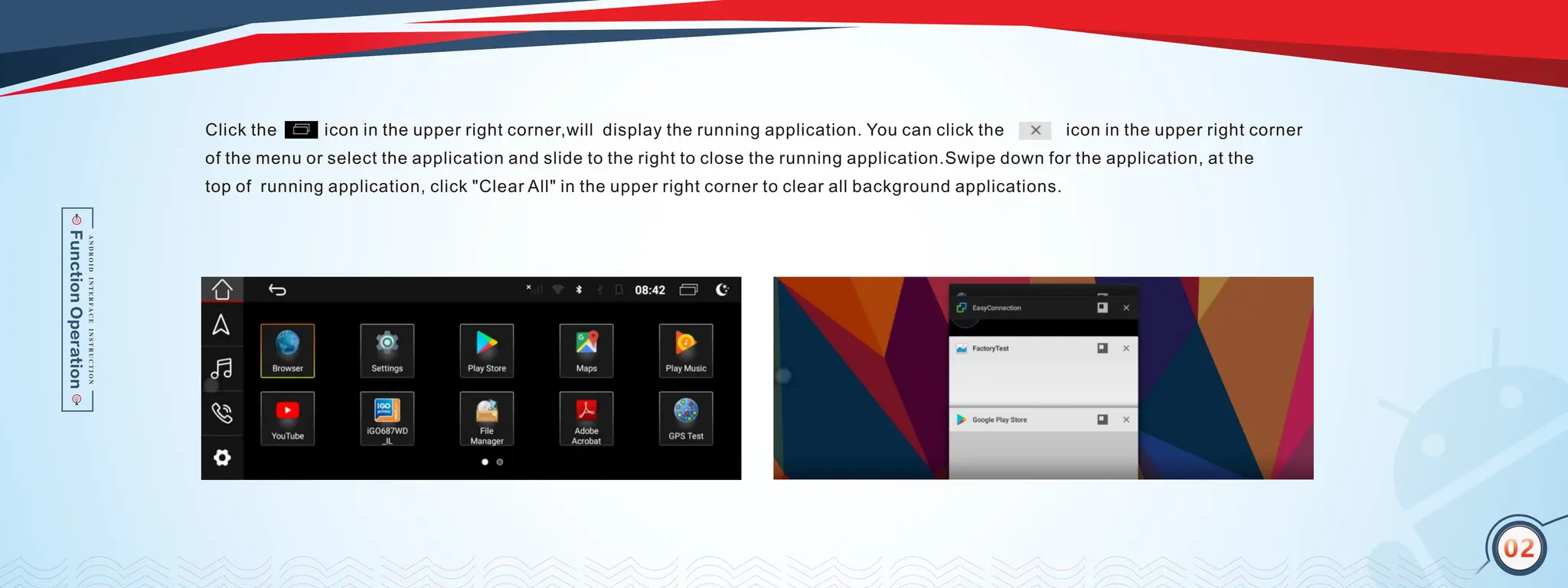Open the File Manager app
This screenshot has height=588, width=1568.
pos(487,419)
